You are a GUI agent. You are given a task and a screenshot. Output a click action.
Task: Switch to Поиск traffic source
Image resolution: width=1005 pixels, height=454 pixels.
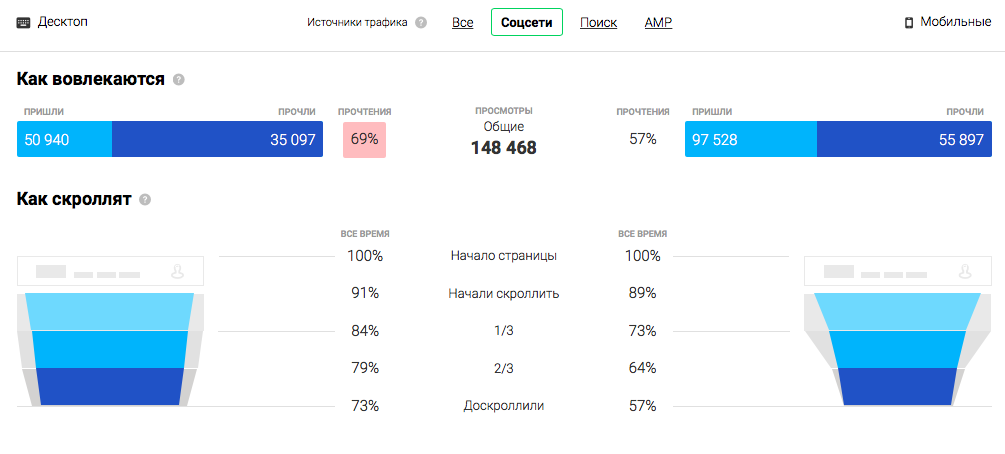pos(598,22)
